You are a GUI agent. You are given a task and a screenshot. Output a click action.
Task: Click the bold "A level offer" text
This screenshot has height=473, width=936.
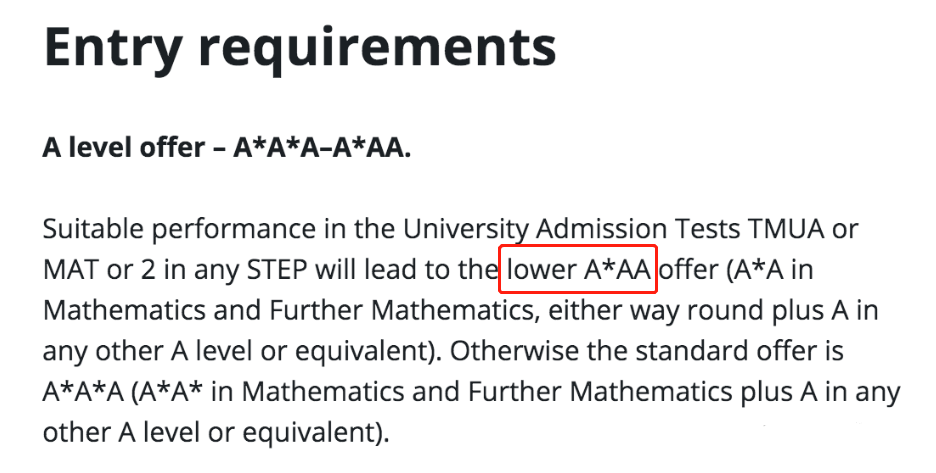[124, 147]
